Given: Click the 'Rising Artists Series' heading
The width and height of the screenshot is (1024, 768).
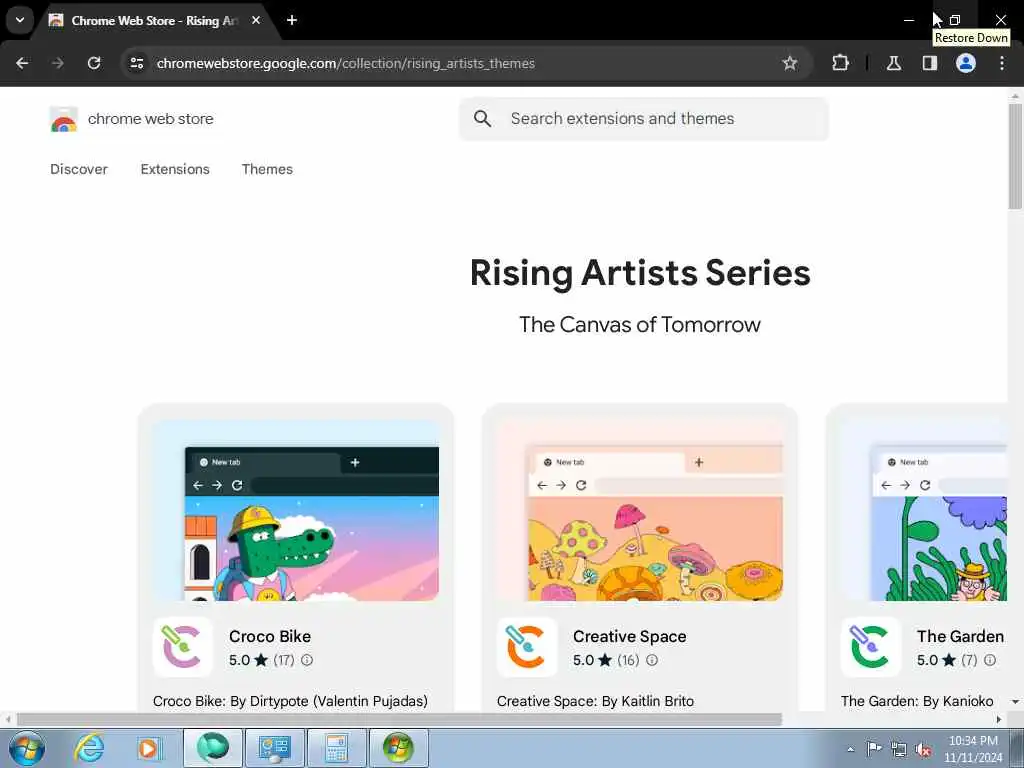Looking at the screenshot, I should (640, 272).
